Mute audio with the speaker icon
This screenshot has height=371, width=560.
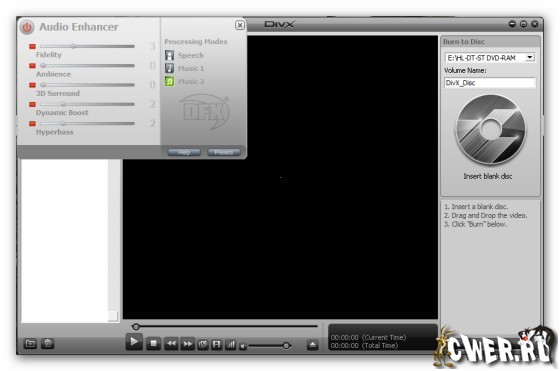[243, 346]
